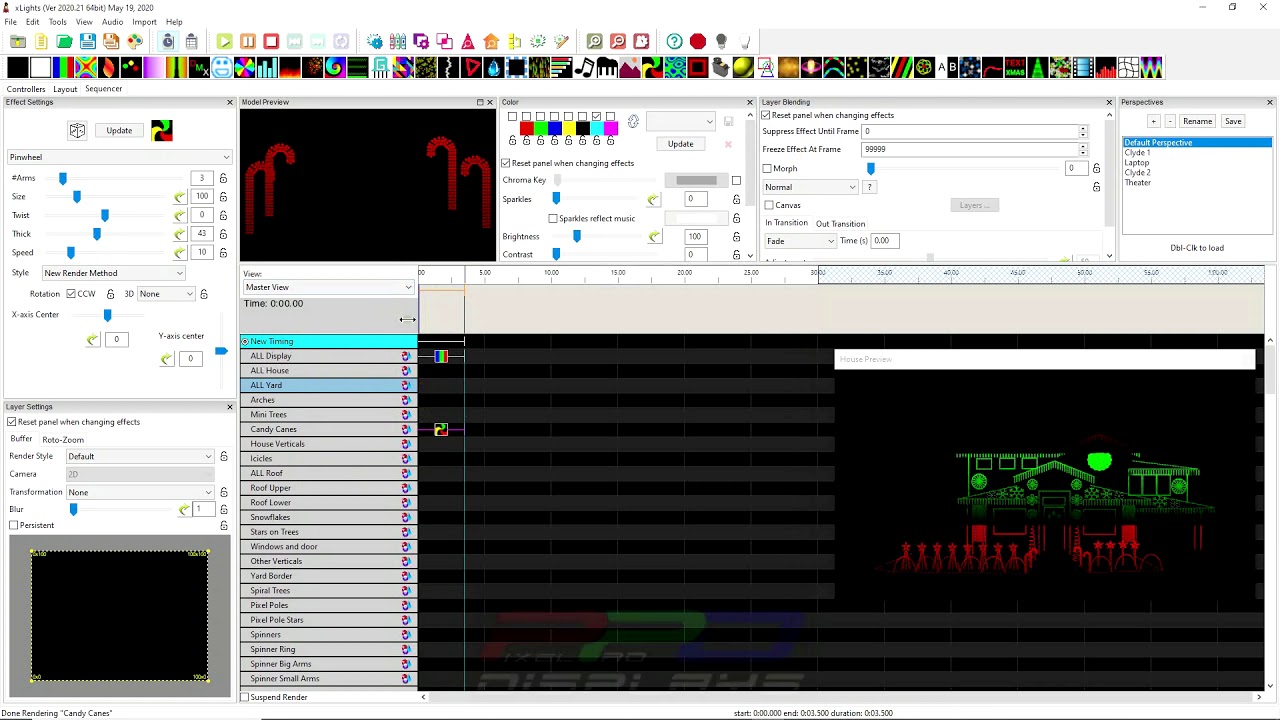
Task: Open the Pinwheel effect type dropdown
Action: coord(119,157)
